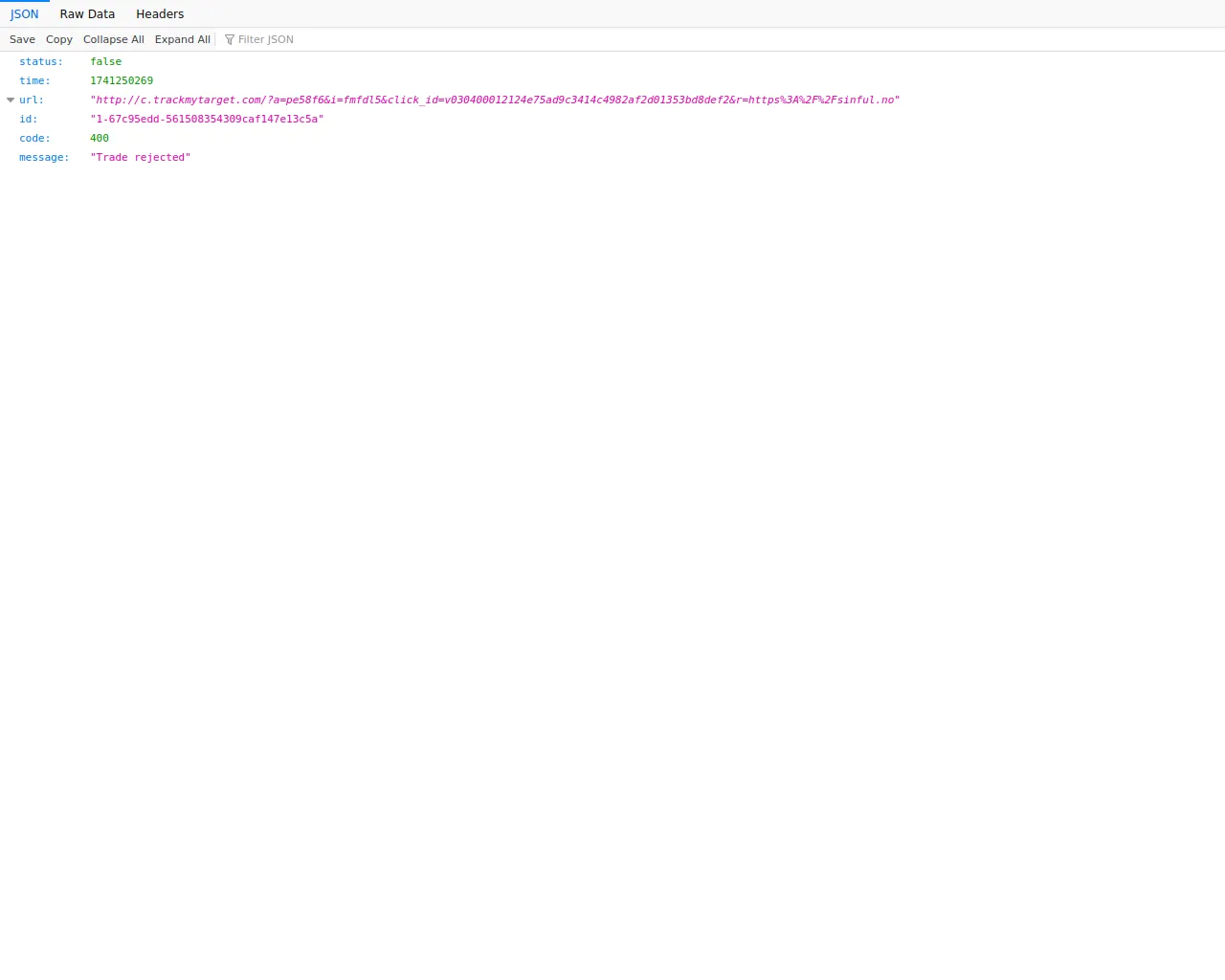Select the code key label
1225x980 pixels.
point(34,138)
